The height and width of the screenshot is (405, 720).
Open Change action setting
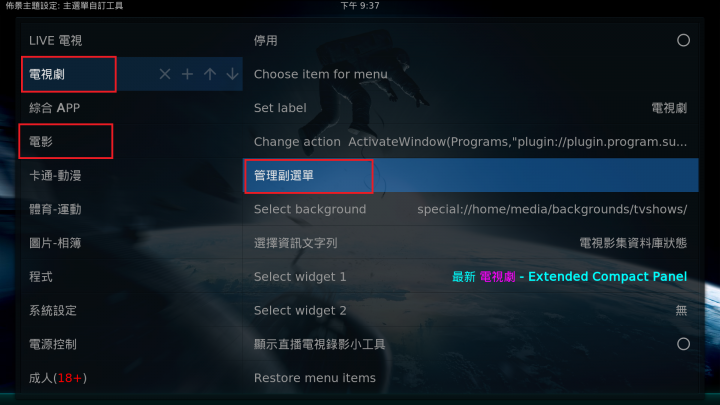point(470,141)
